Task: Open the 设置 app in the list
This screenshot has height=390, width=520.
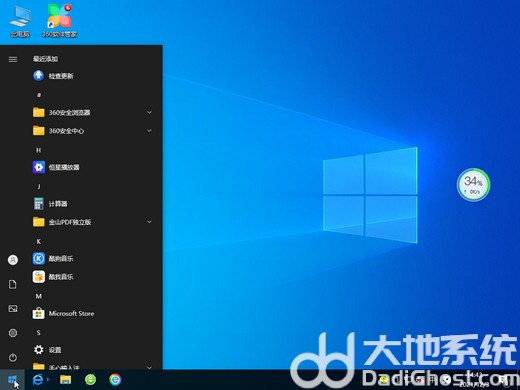Action: point(93,350)
